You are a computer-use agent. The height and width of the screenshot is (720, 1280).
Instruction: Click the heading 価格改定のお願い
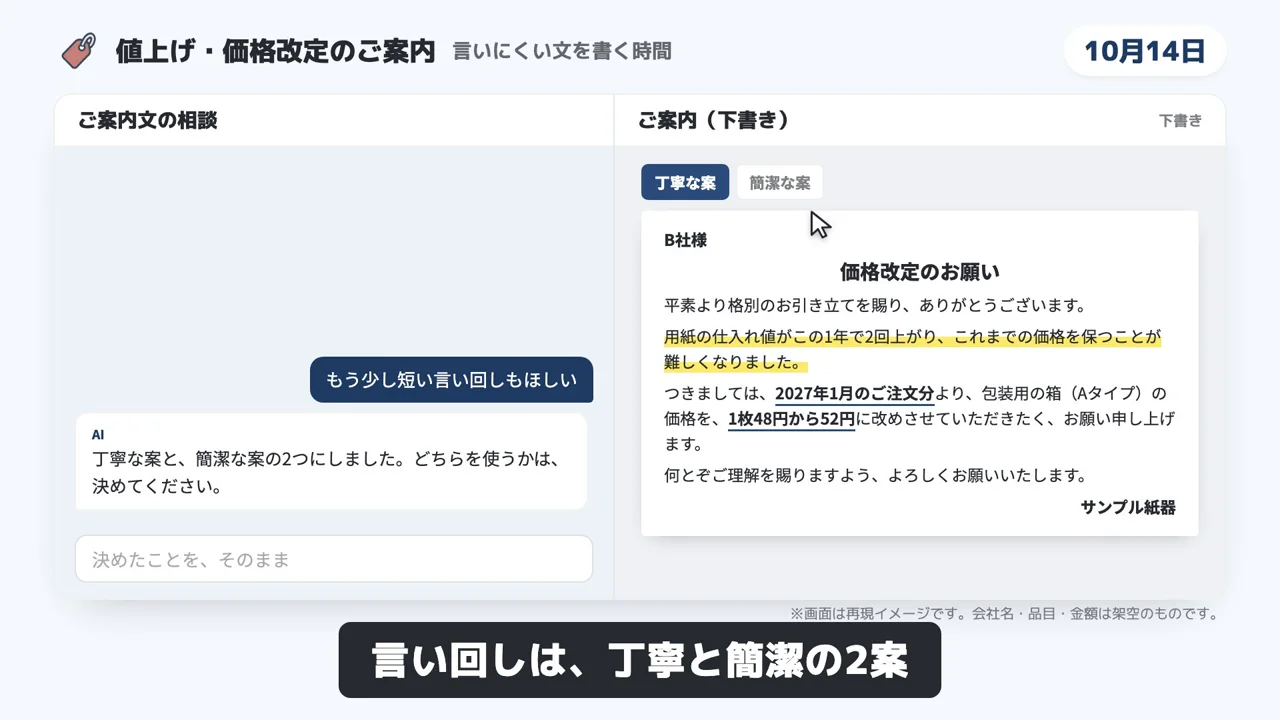click(x=919, y=271)
